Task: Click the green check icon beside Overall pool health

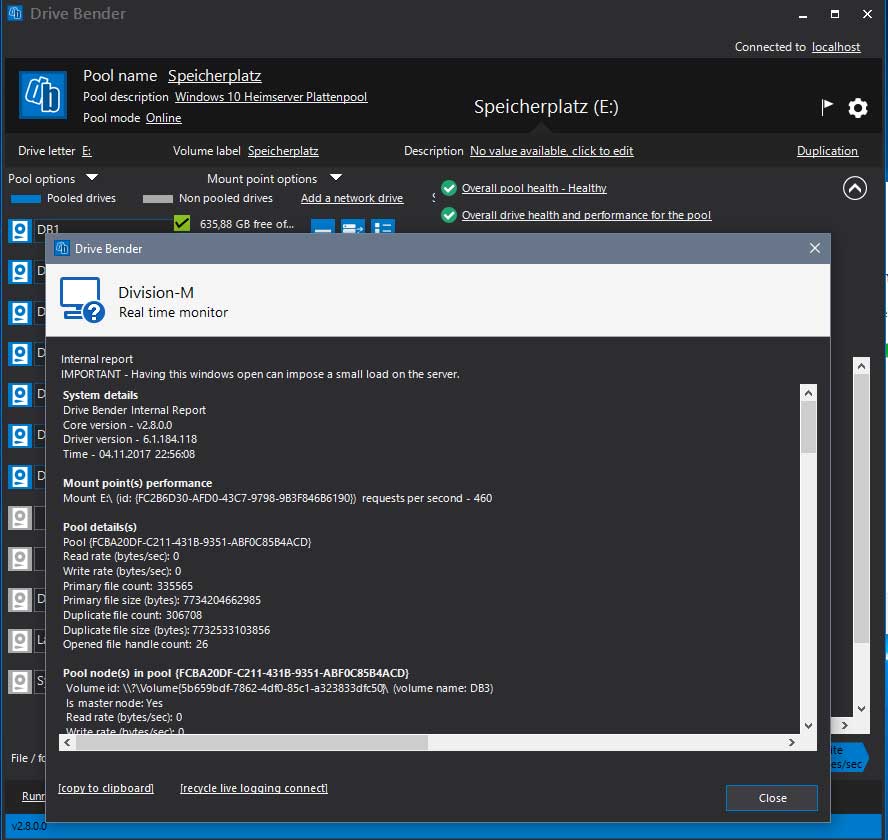Action: (x=449, y=188)
